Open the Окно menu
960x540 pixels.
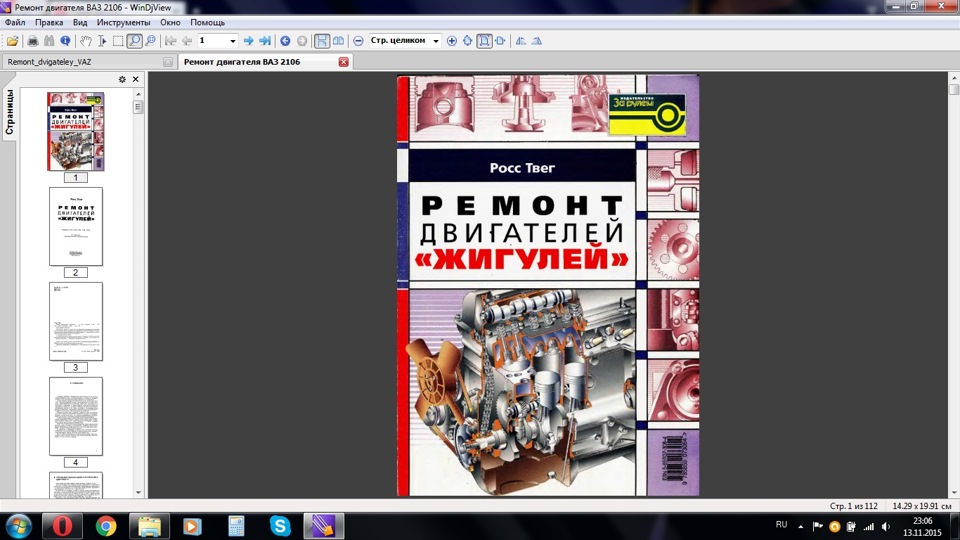(x=170, y=22)
